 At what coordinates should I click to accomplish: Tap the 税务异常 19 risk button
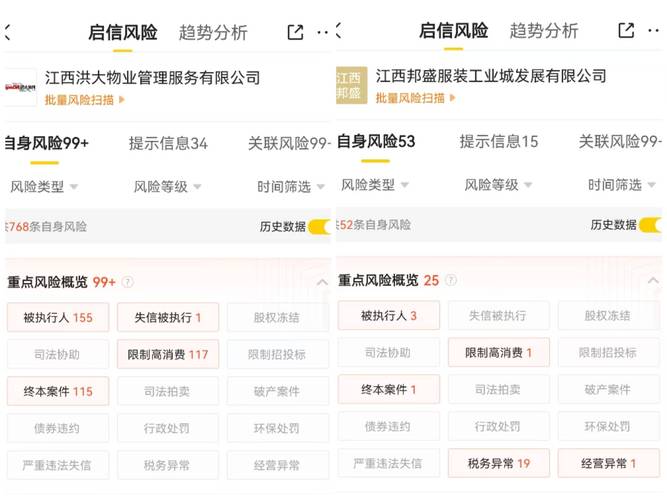pos(499,463)
